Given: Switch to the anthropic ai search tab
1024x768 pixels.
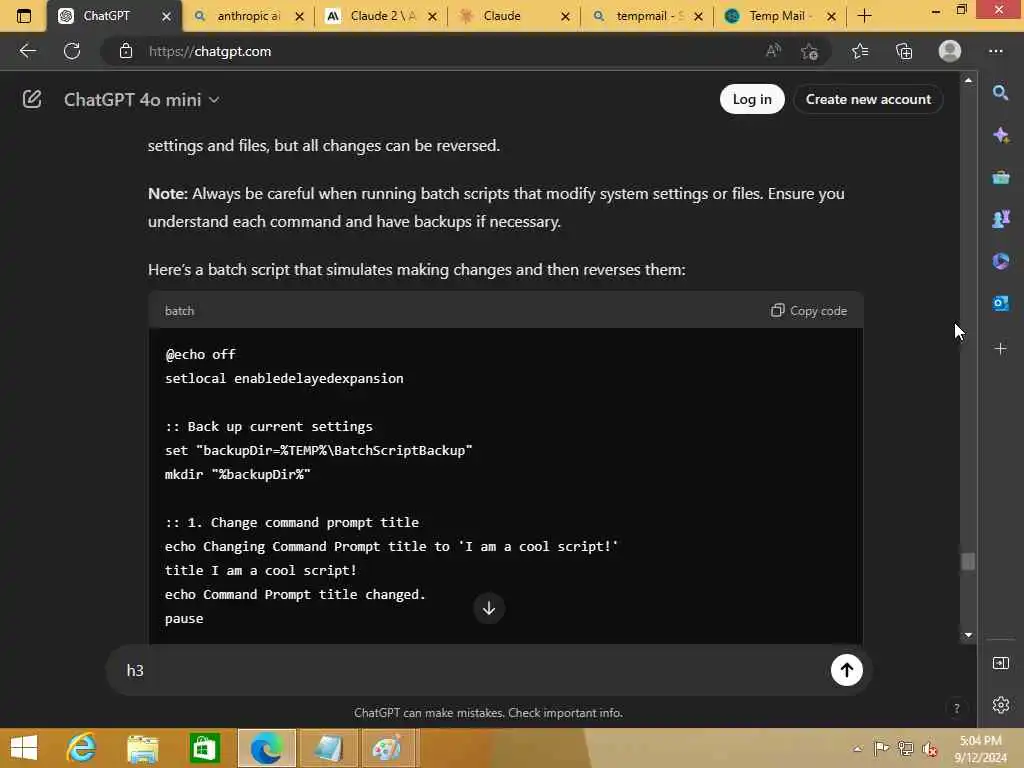Looking at the screenshot, I should pyautogui.click(x=248, y=16).
